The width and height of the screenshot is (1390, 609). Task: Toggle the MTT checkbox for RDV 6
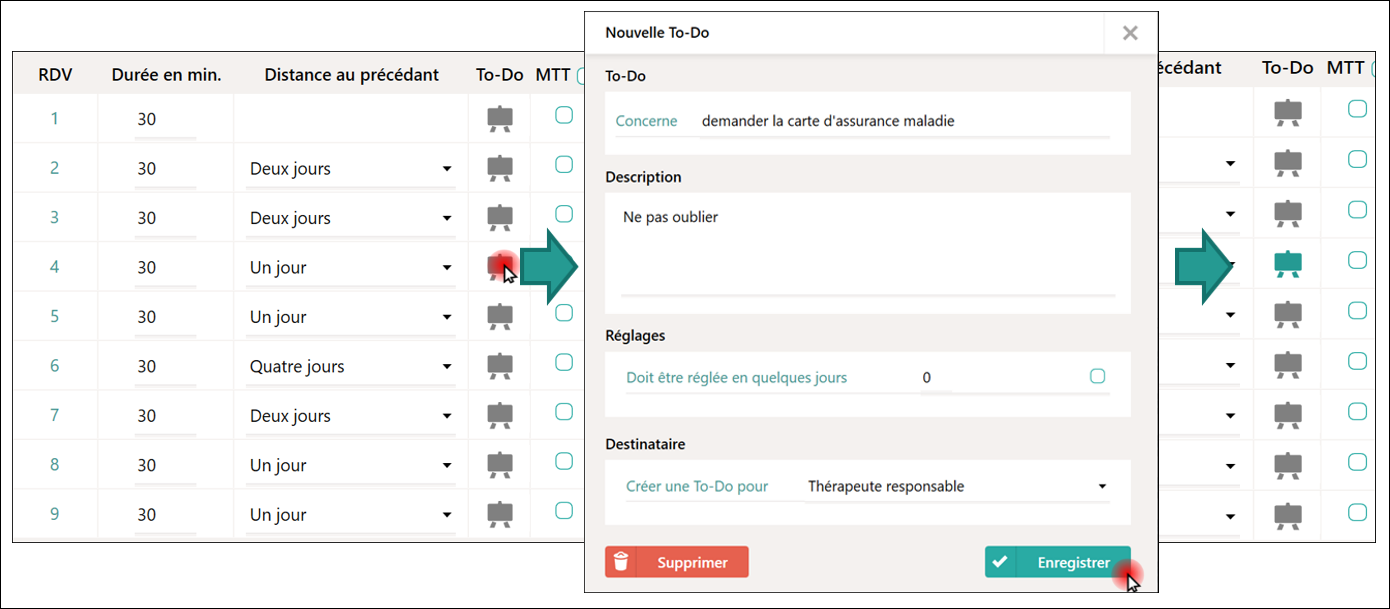564,362
